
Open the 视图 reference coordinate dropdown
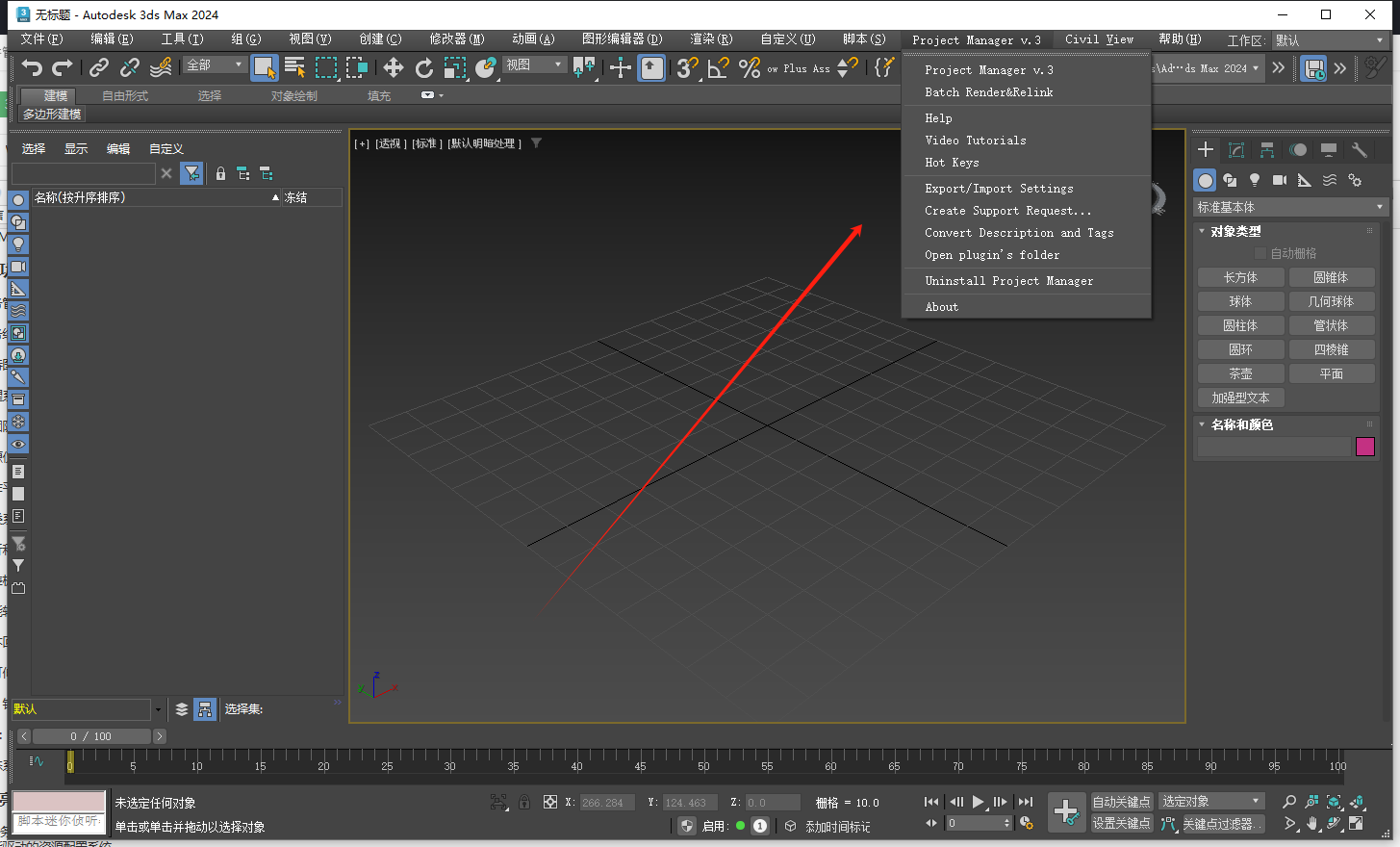534,64
